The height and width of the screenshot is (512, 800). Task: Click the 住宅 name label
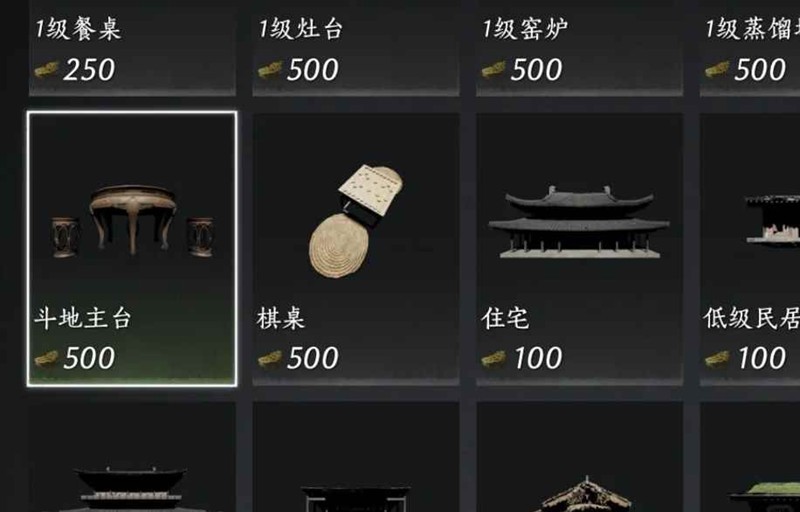pyautogui.click(x=505, y=319)
